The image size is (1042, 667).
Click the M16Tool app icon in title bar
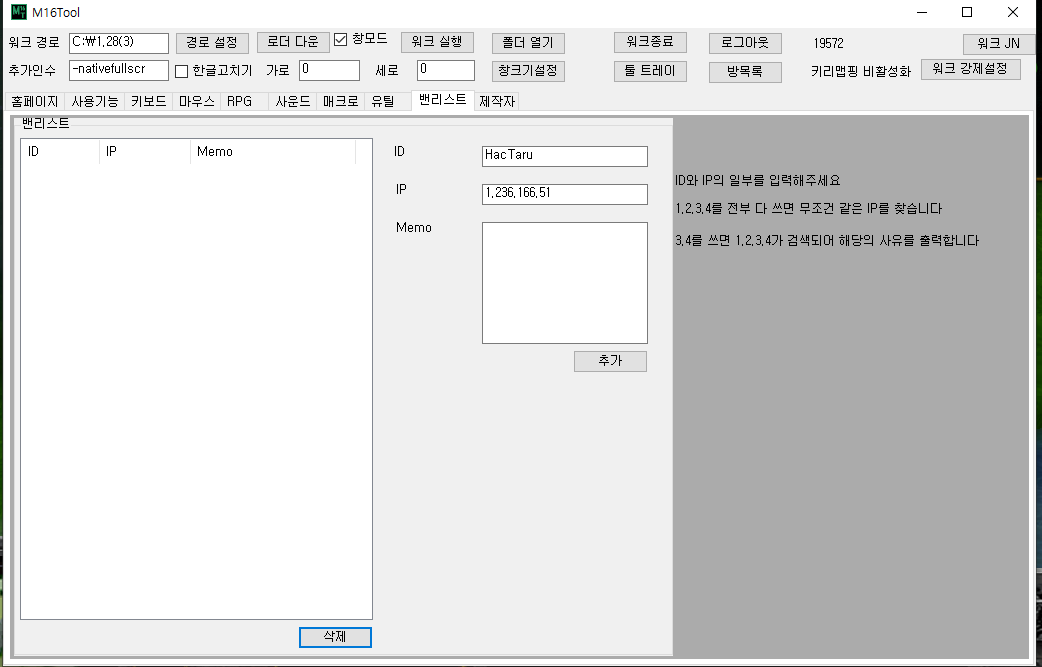click(x=19, y=13)
